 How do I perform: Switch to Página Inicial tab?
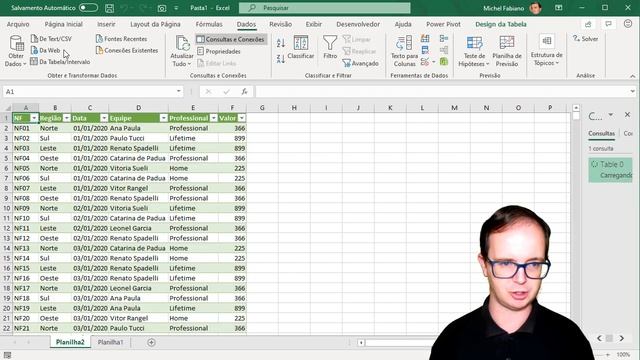click(64, 24)
